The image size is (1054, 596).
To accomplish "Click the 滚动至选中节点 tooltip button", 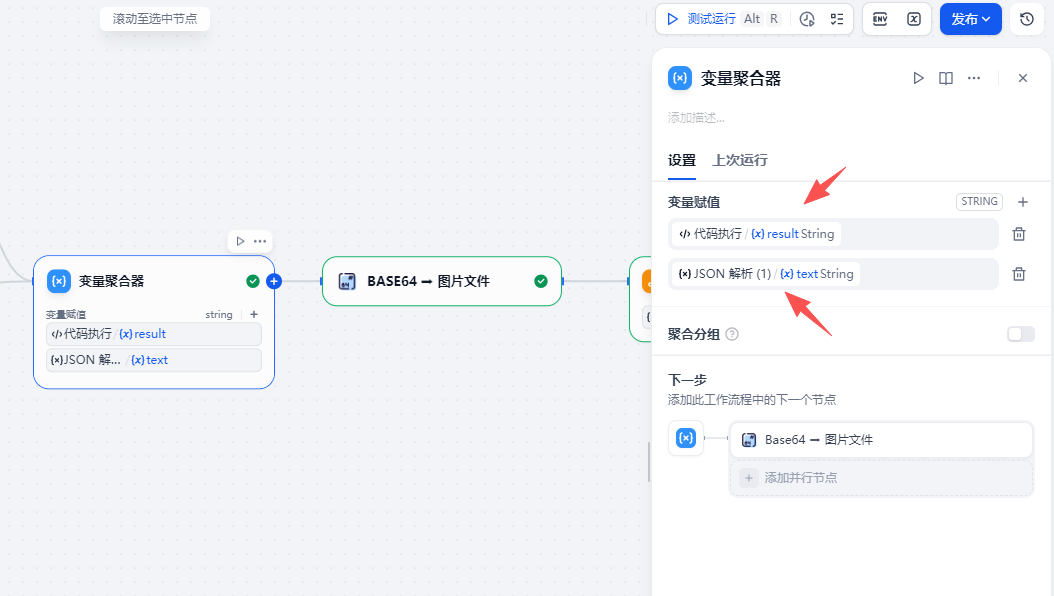I will pos(155,19).
